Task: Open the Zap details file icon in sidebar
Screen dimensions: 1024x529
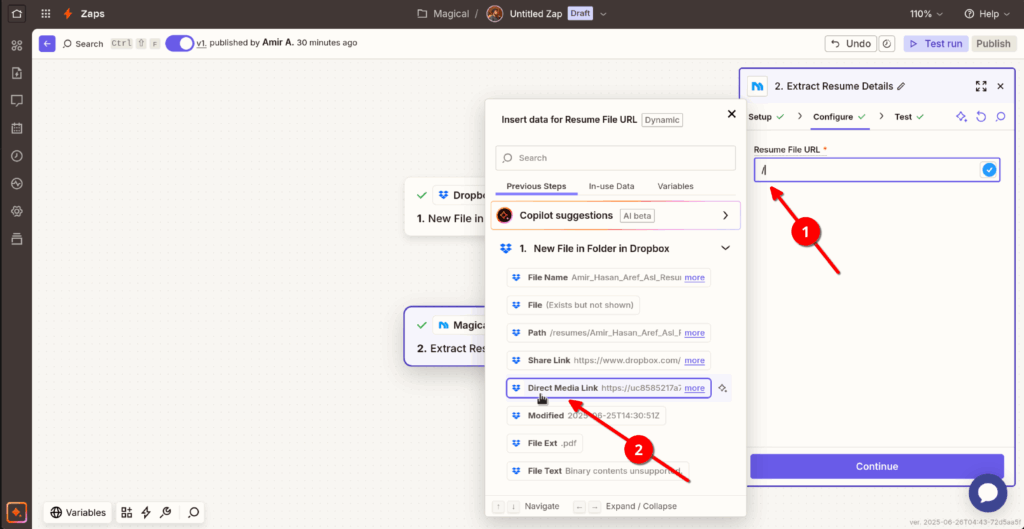Action: tap(17, 72)
